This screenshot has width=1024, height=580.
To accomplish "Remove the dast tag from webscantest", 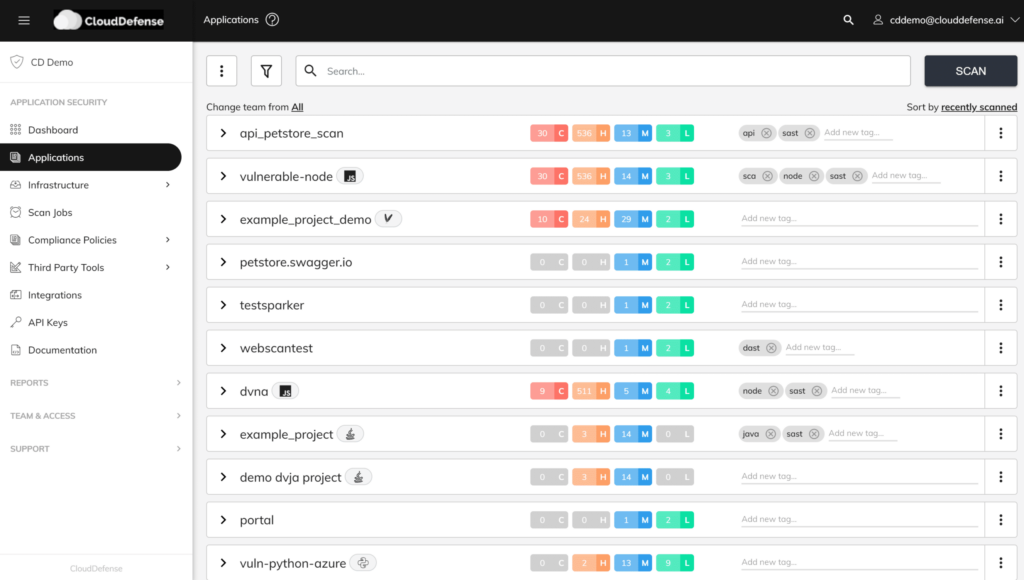I will tap(771, 348).
